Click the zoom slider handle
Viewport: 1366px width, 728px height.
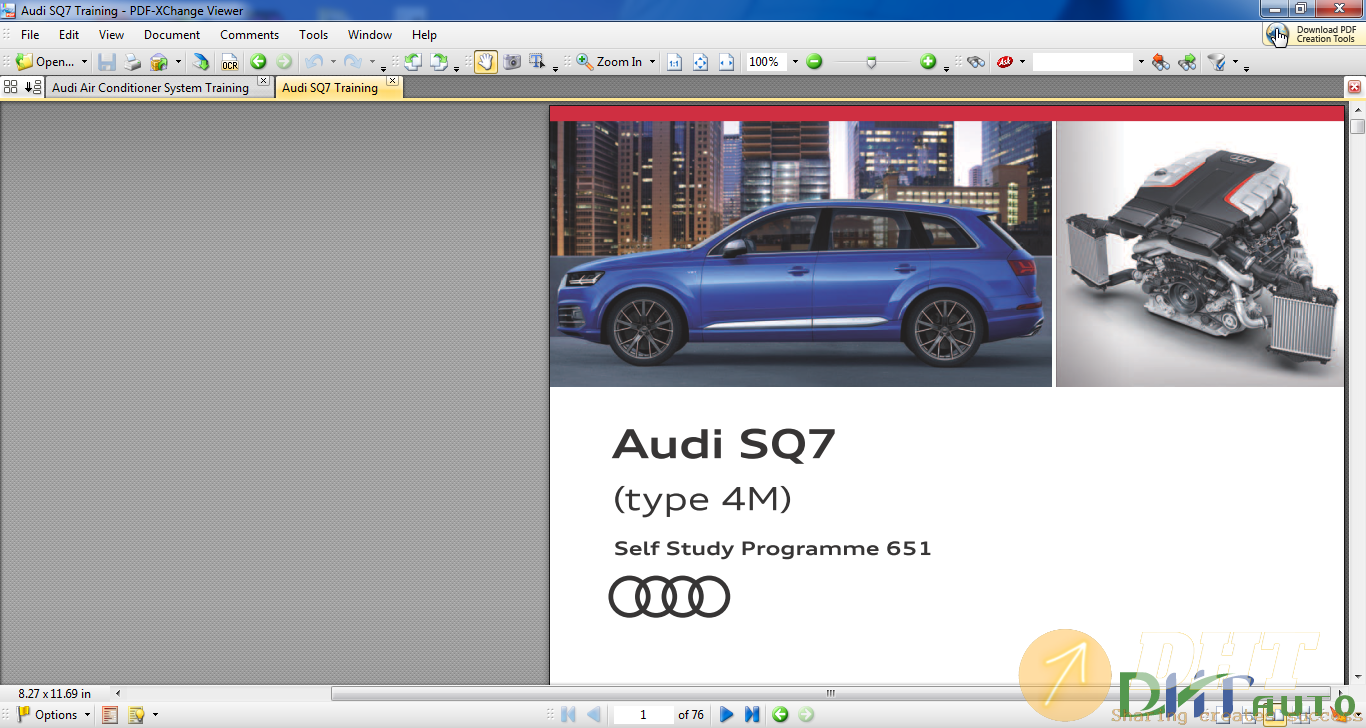tap(871, 62)
